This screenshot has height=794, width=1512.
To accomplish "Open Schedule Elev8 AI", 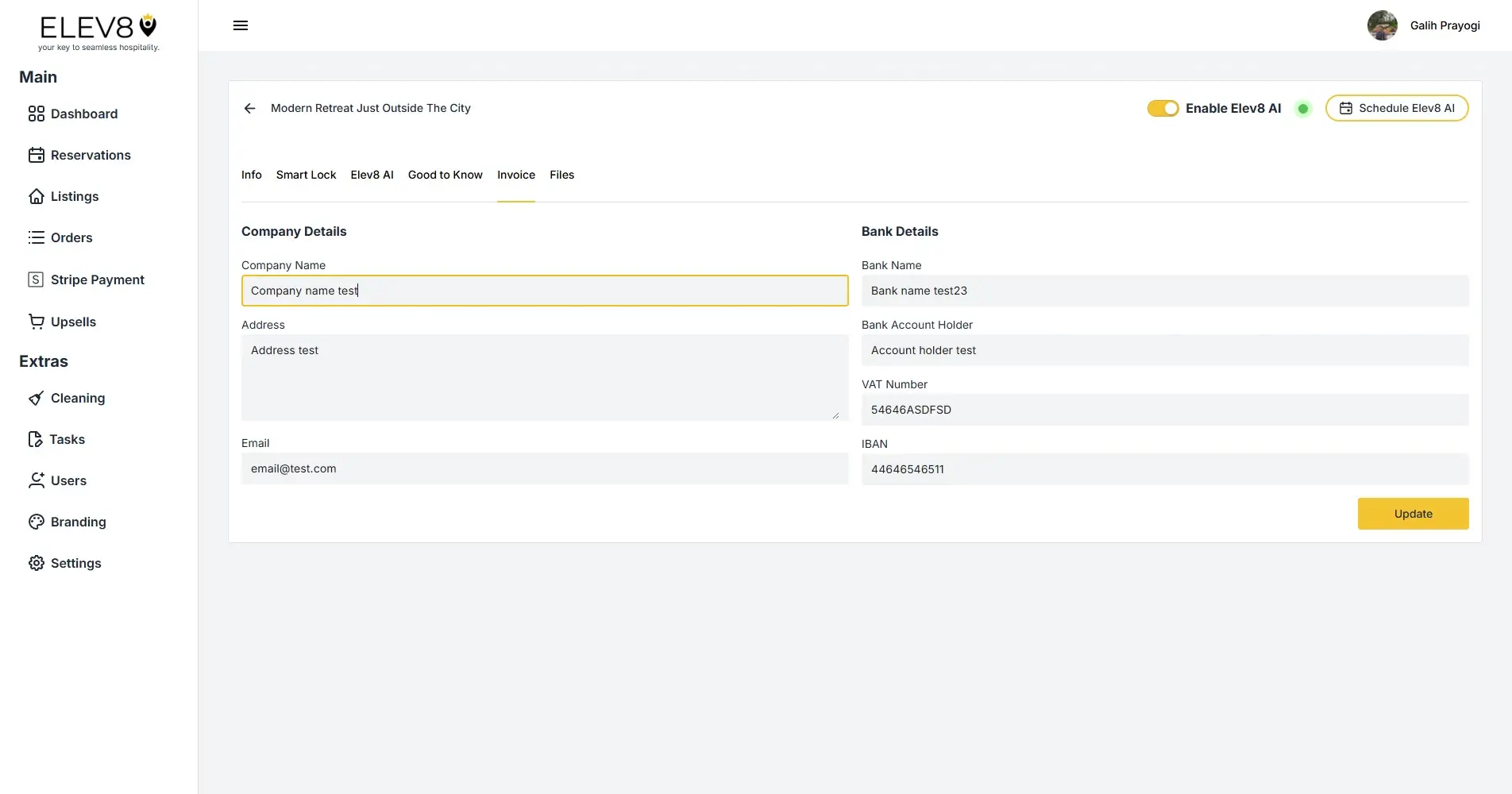I will 1397,108.
